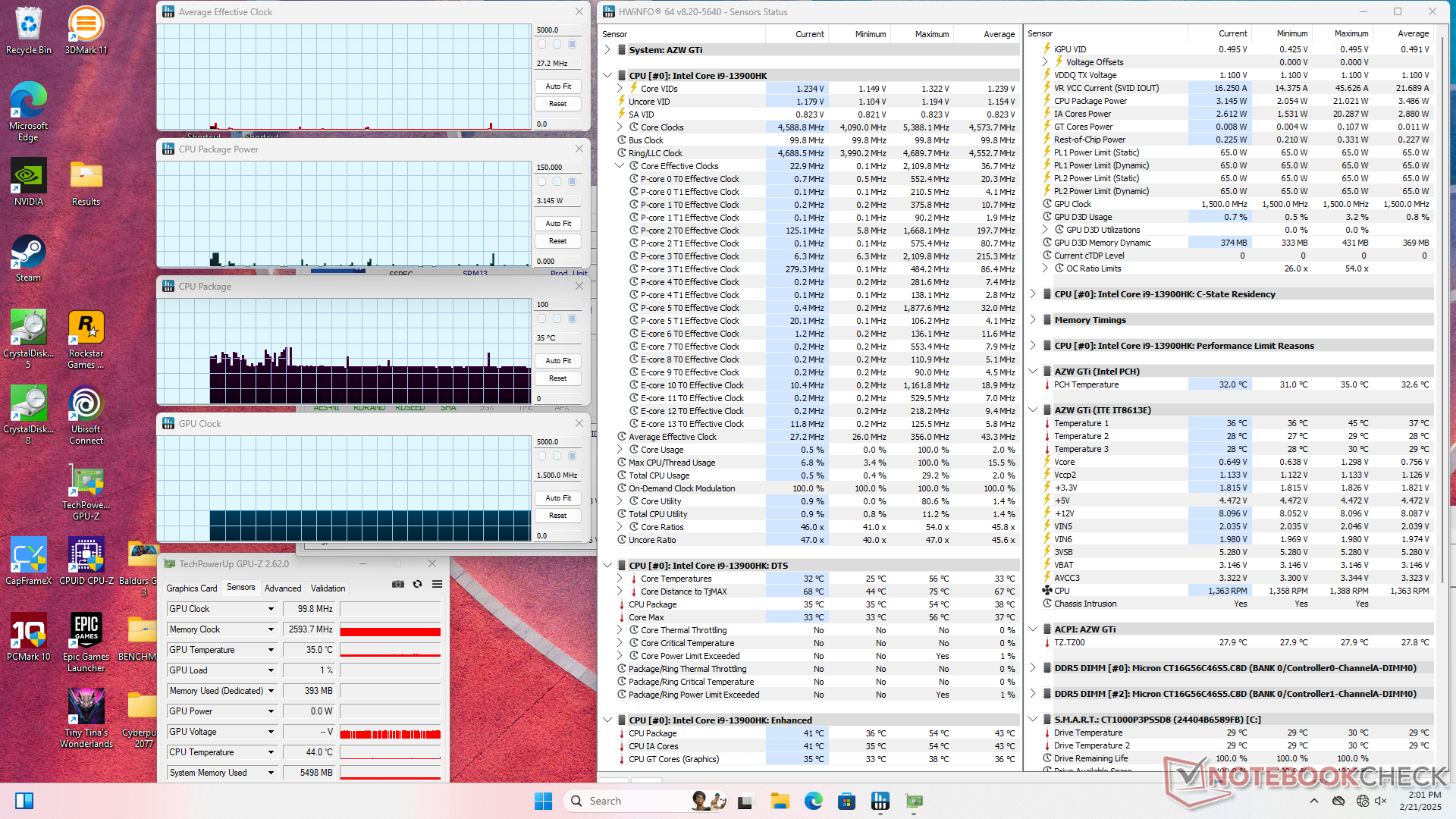Expand the System: AZW GTi node
1456x819 pixels.
[x=607, y=49]
